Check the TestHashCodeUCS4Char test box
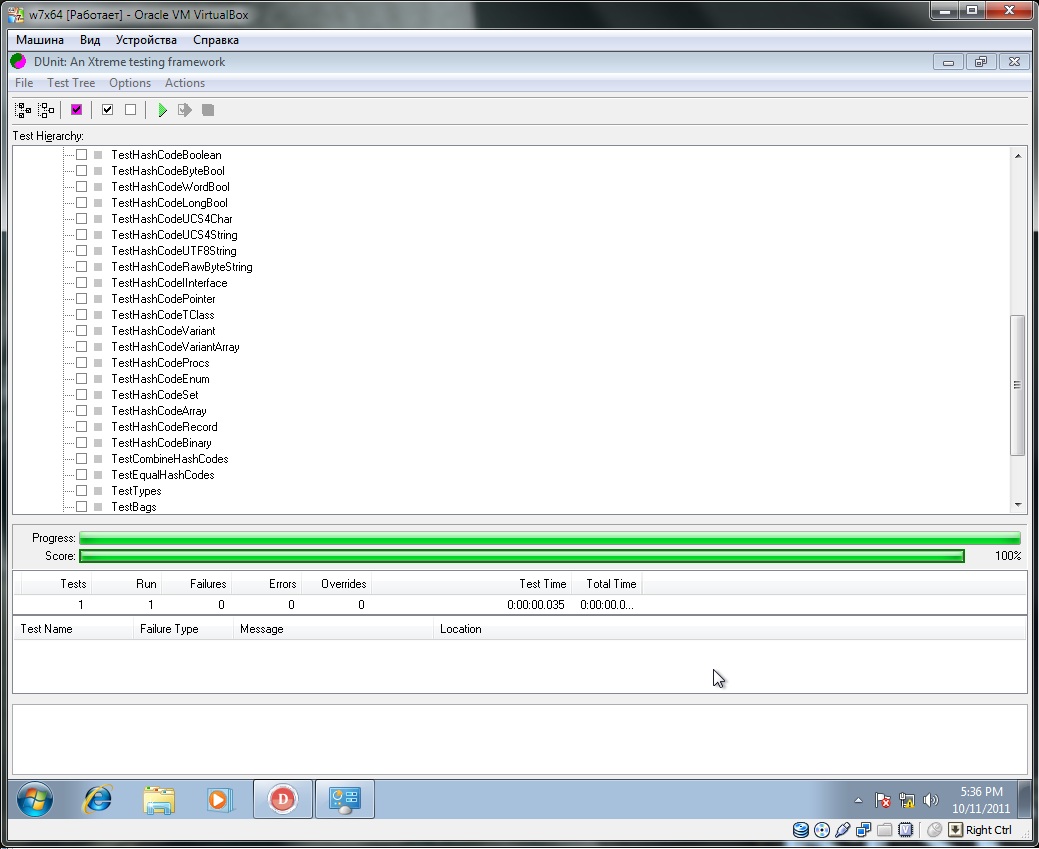The width and height of the screenshot is (1039, 849). pyautogui.click(x=82, y=219)
